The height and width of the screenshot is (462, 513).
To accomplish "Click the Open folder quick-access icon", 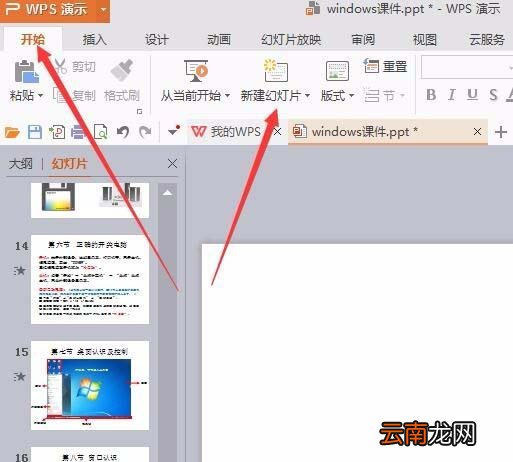I will [12, 132].
